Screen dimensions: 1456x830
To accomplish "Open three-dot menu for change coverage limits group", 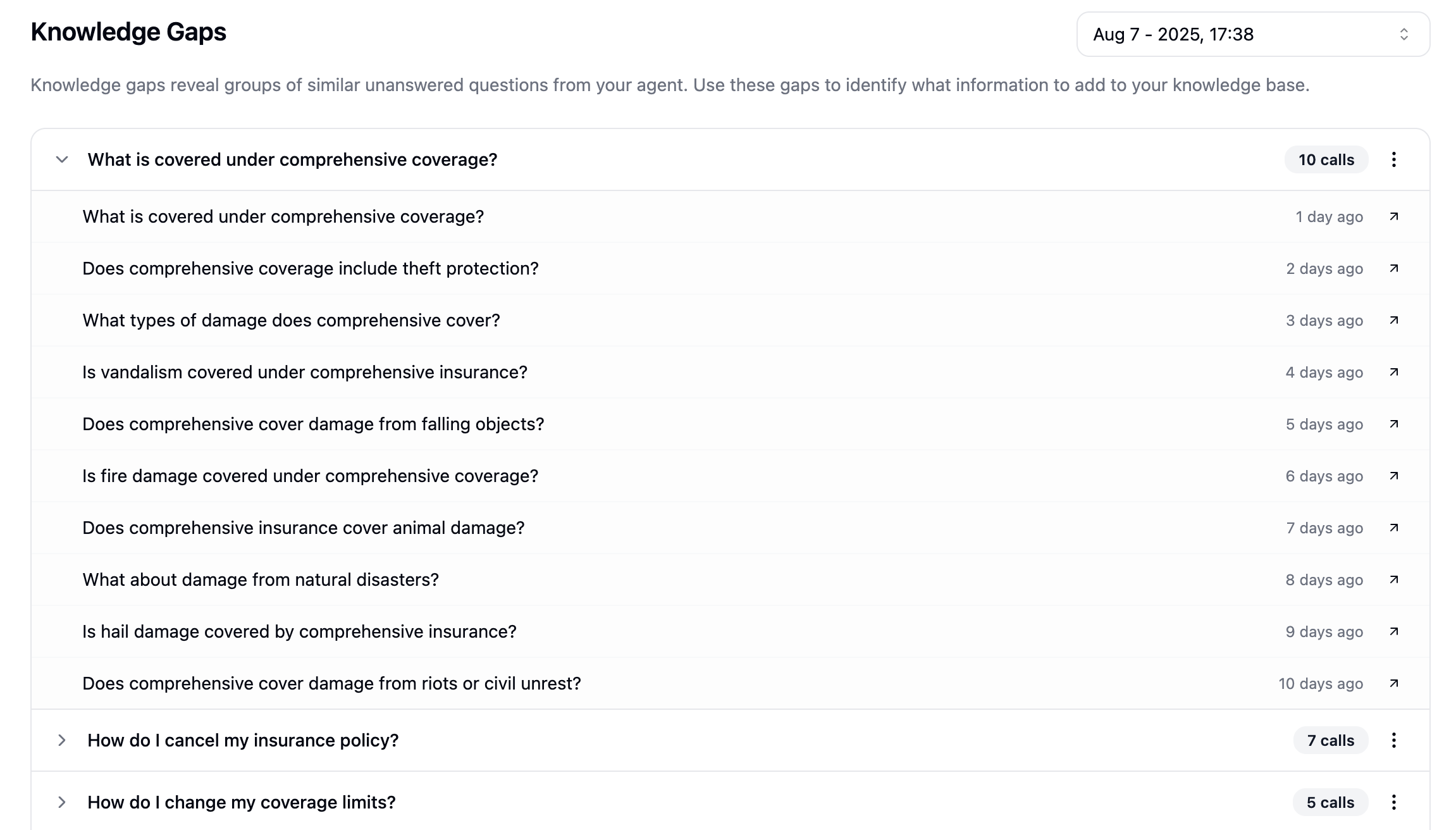I will point(1394,803).
